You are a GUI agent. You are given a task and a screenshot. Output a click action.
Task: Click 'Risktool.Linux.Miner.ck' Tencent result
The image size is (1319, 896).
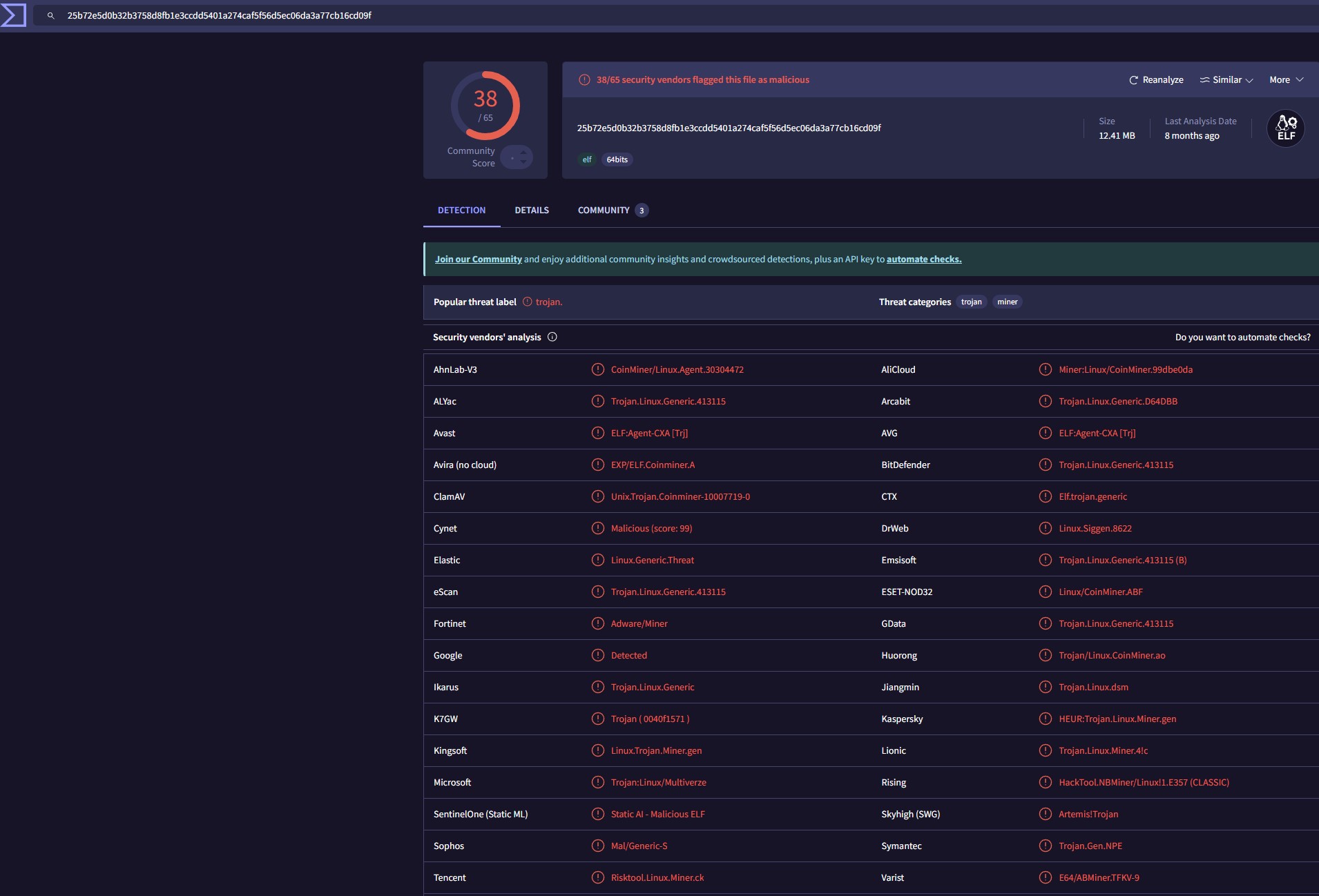pyautogui.click(x=657, y=878)
